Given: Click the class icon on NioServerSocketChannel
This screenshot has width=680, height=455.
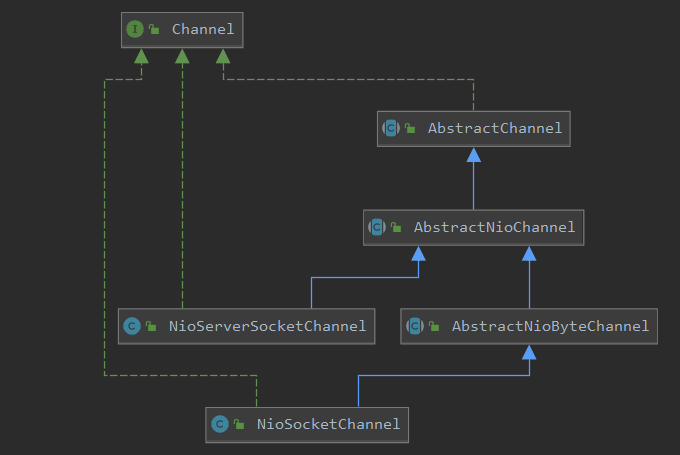Looking at the screenshot, I should pyautogui.click(x=130, y=326).
